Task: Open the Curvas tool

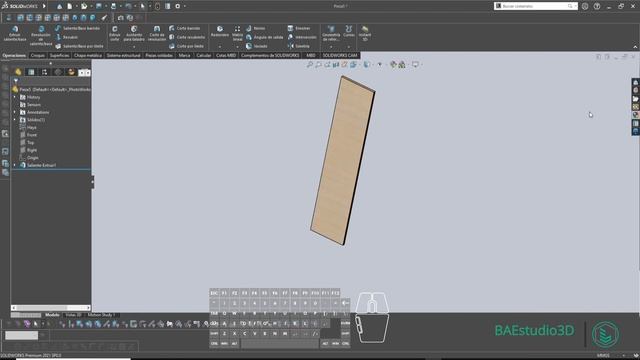Action: [349, 31]
